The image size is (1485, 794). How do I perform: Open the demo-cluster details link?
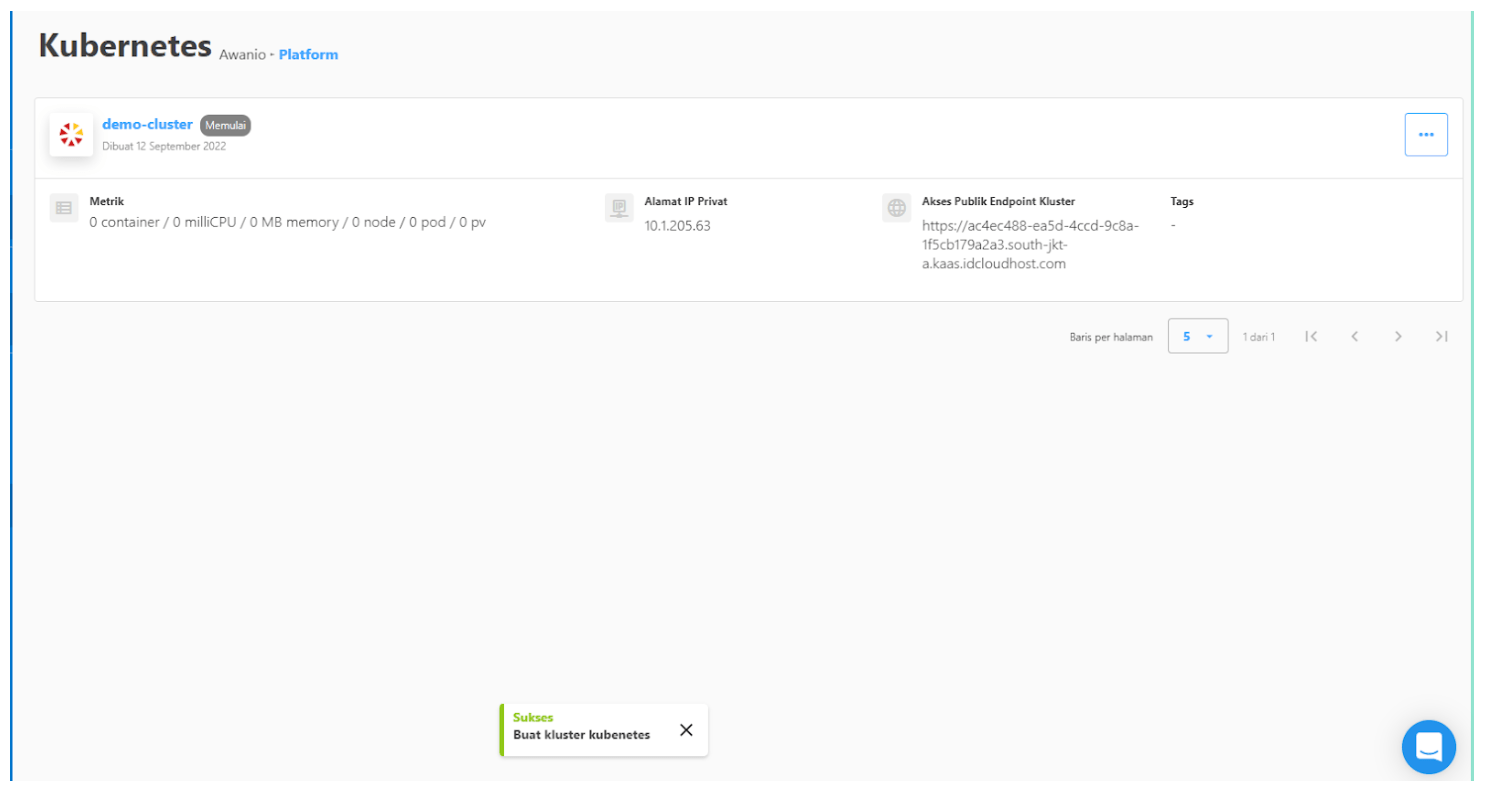pyautogui.click(x=147, y=125)
